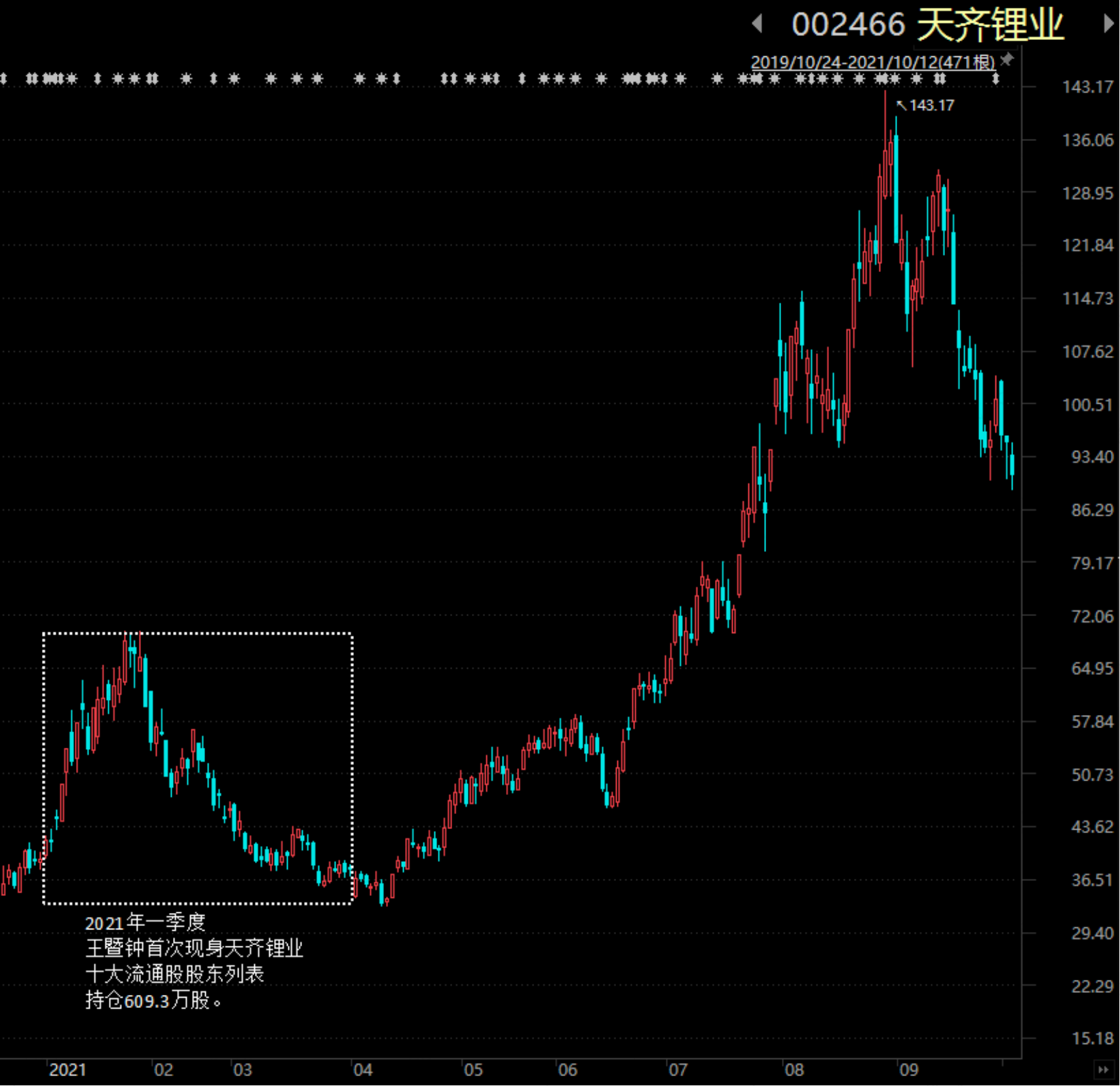Click the last event marker in top row
This screenshot has height=1086, width=1120.
pos(995,79)
